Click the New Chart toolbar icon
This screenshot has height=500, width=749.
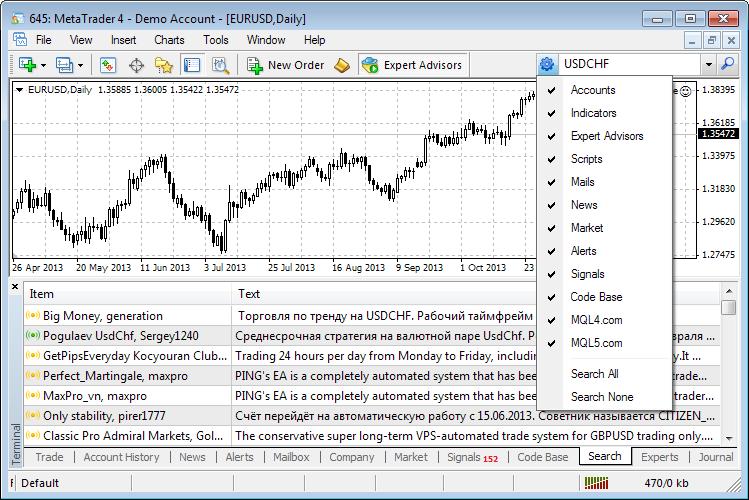pos(27,64)
